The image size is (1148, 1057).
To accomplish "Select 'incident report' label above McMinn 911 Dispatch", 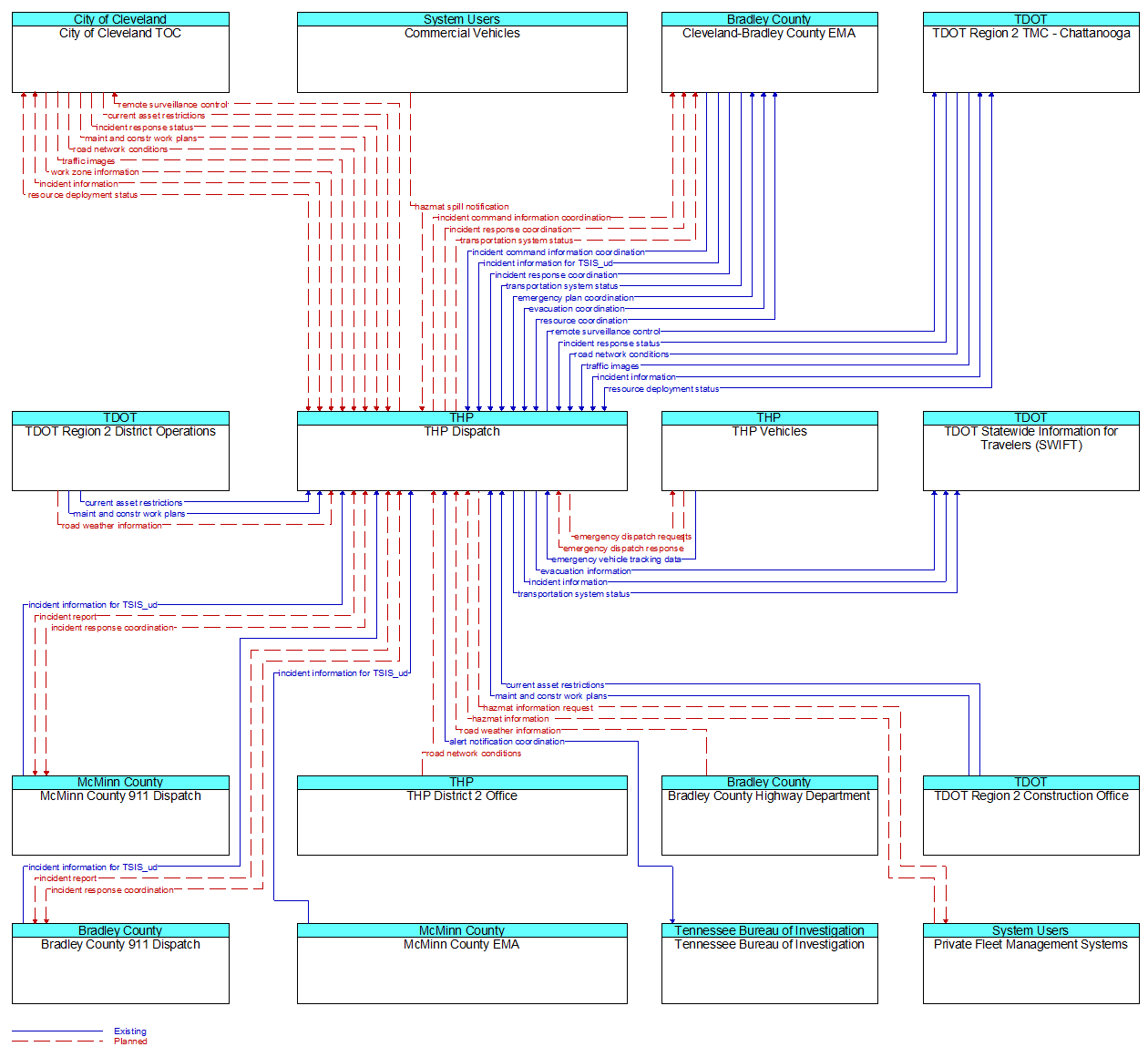I will [67, 617].
